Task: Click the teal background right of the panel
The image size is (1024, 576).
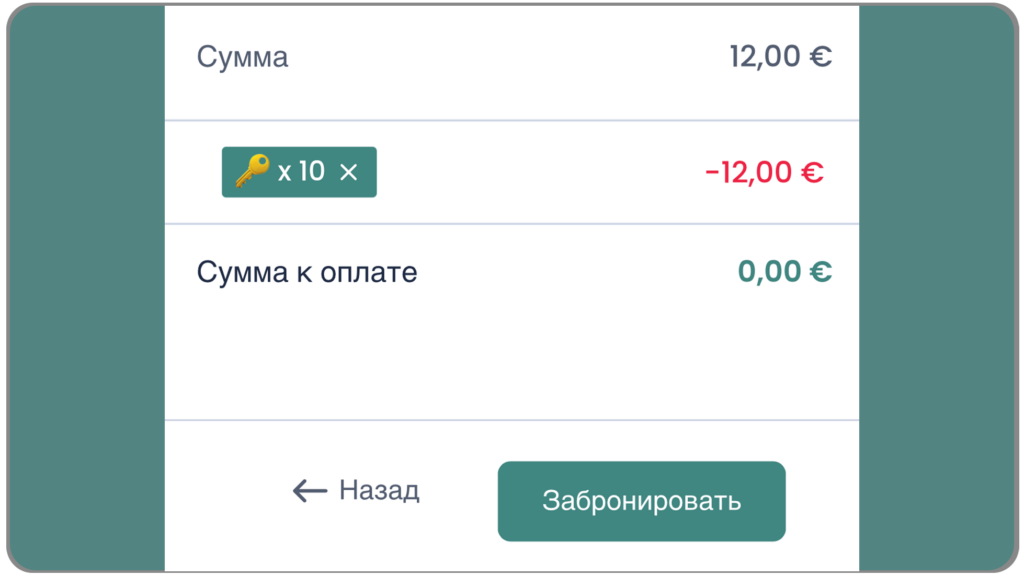Action: 938,288
